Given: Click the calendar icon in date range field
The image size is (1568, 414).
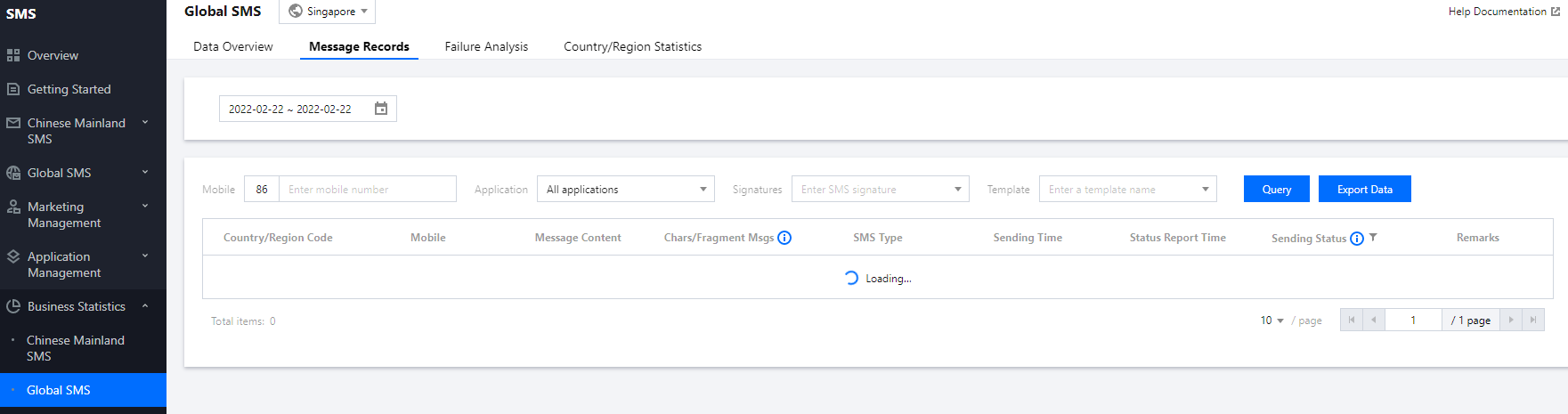Looking at the screenshot, I should coord(381,109).
